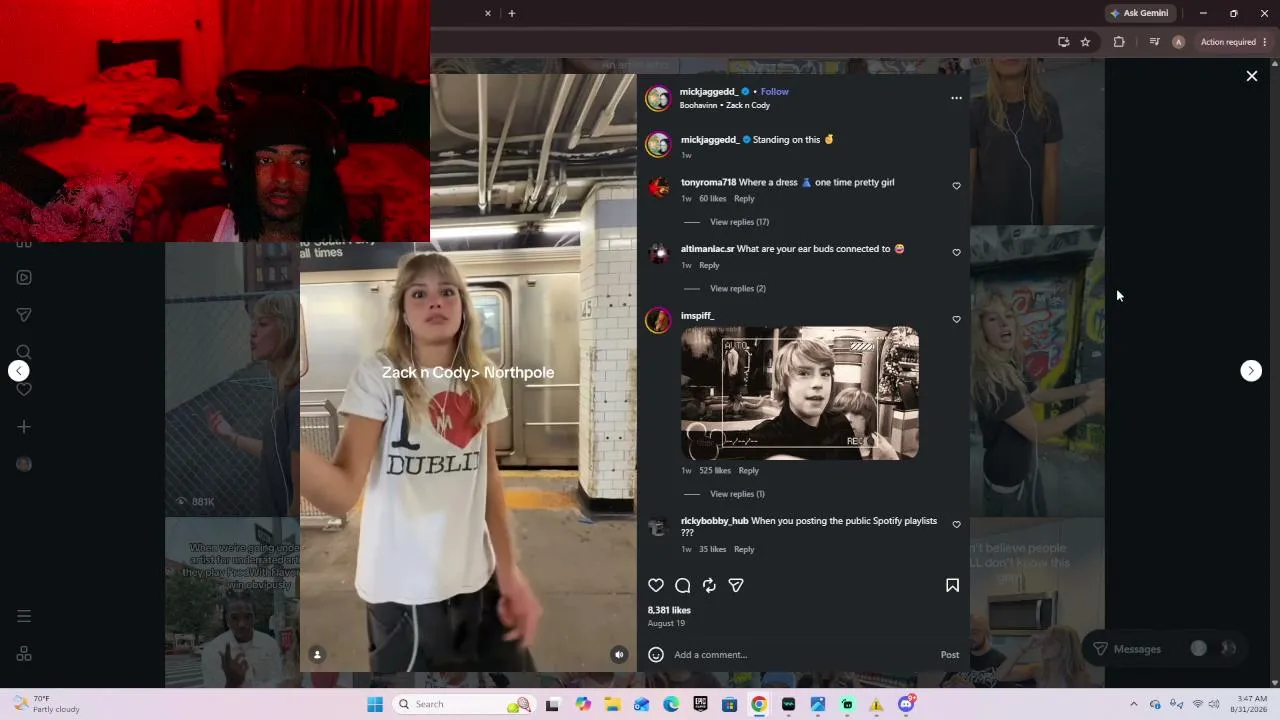Close the current browser tab
This screenshot has width=1280, height=720.
tap(488, 13)
